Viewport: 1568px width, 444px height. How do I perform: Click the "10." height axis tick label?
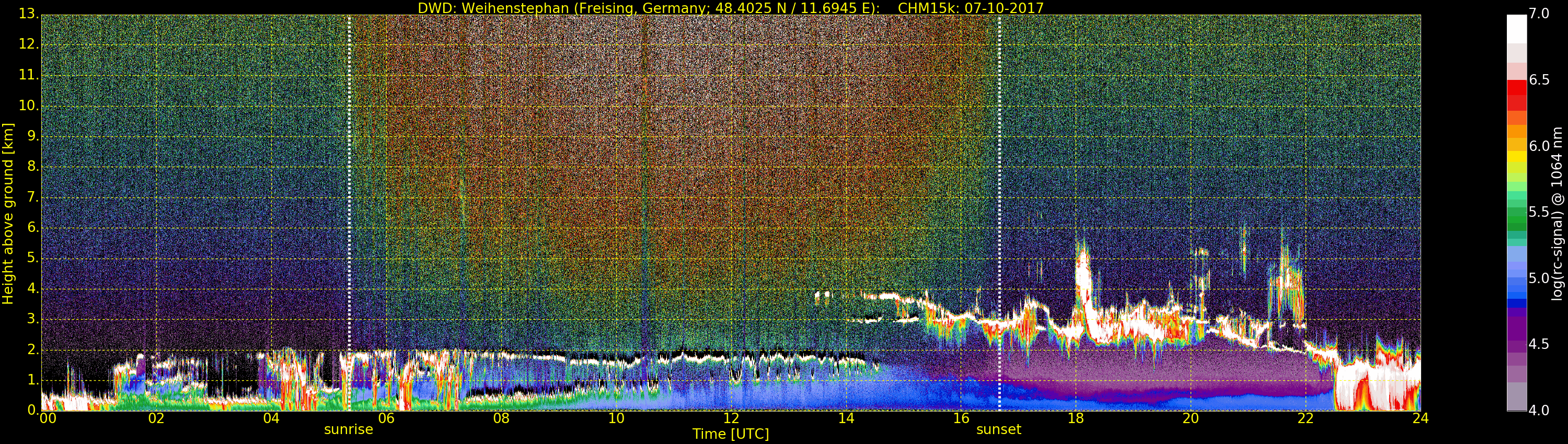pos(29,106)
